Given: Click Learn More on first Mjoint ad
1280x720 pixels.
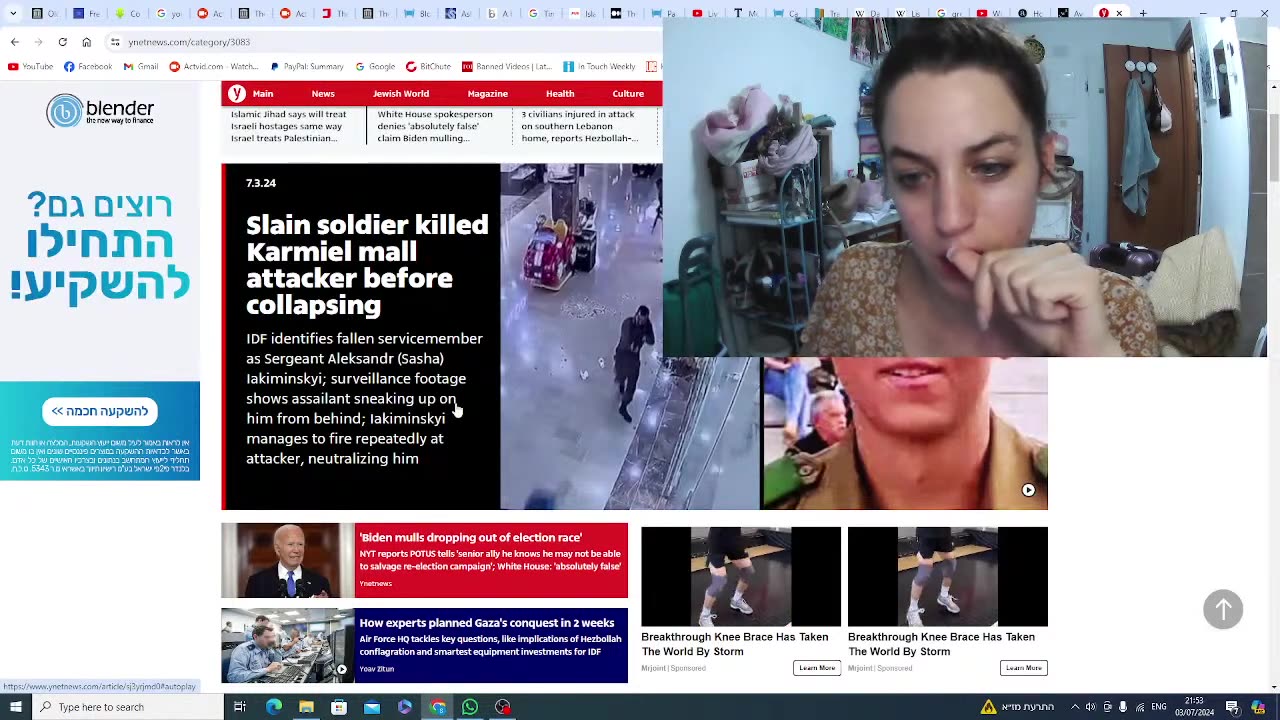Looking at the screenshot, I should coord(817,668).
